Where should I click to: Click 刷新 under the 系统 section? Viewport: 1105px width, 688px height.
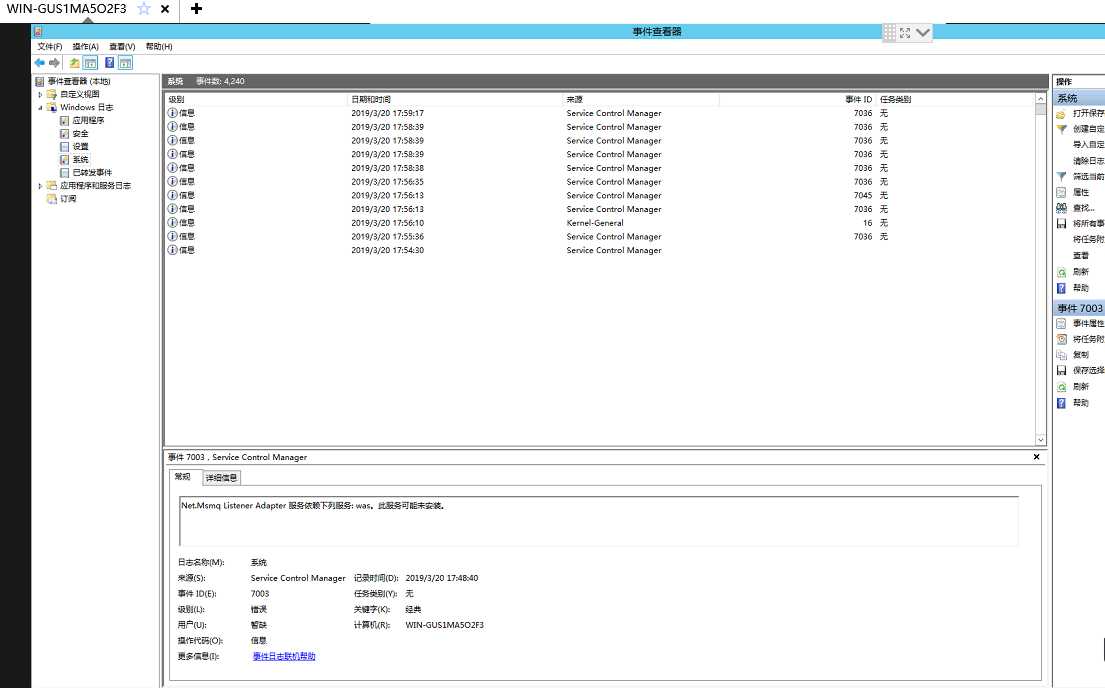point(1080,271)
